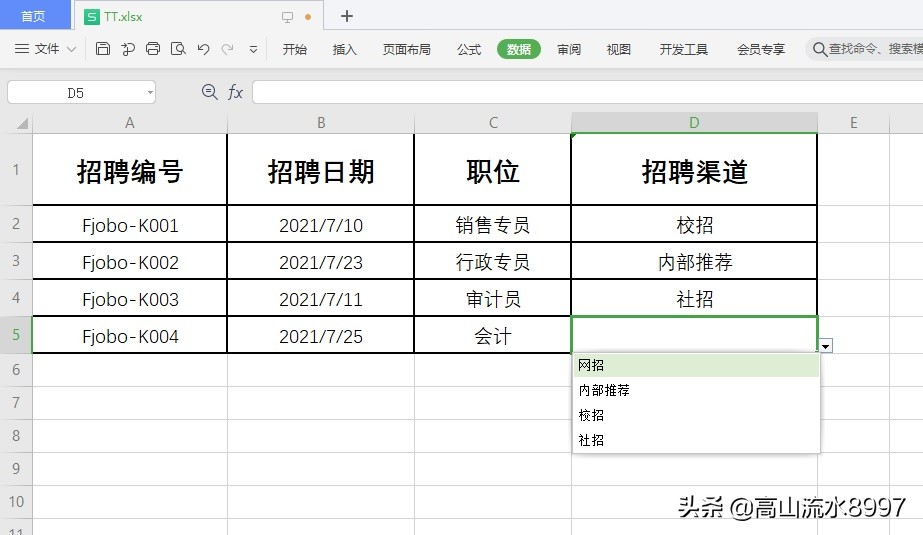923x535 pixels.
Task: Click cell D2 containing 校招
Action: coord(694,224)
